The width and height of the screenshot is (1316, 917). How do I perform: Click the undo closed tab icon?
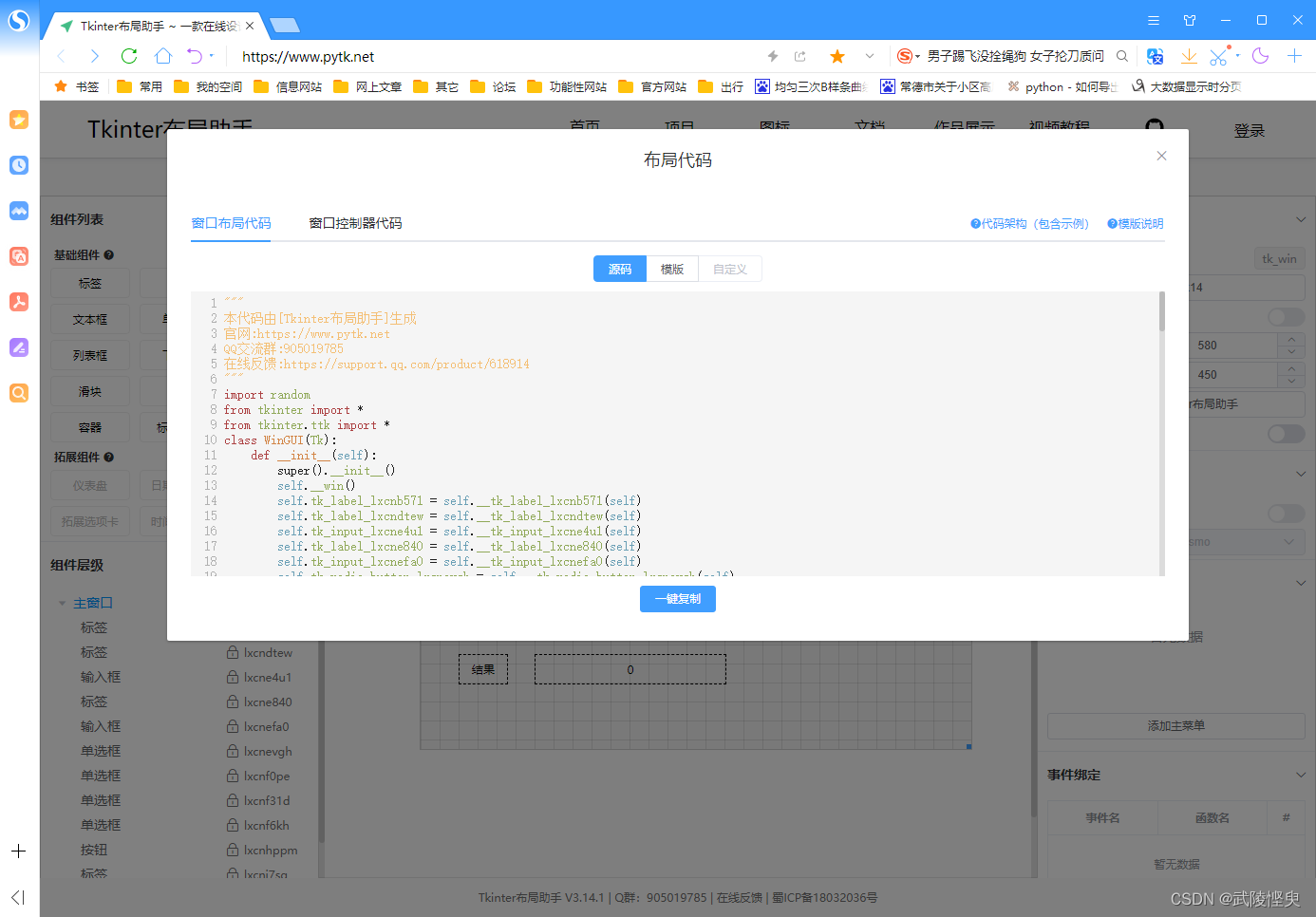195,56
